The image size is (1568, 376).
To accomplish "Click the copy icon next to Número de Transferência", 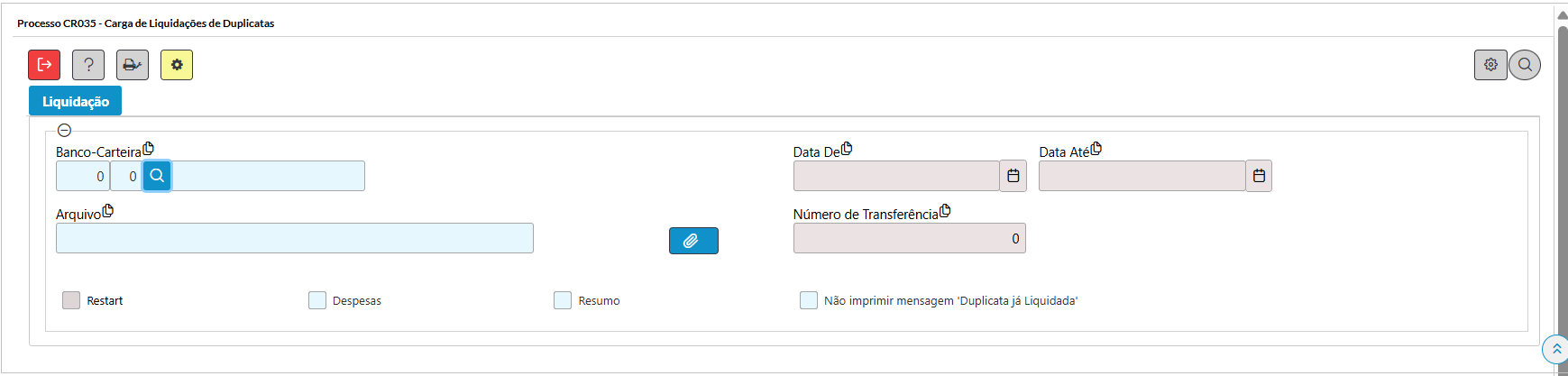I will coord(945,211).
